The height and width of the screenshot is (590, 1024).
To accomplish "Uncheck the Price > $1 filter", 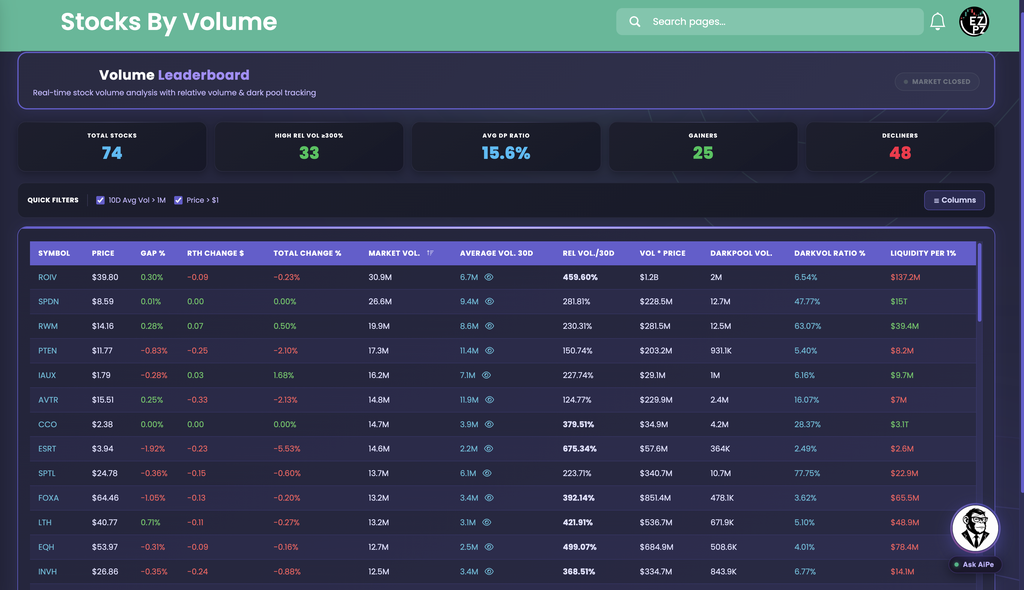I will [178, 200].
